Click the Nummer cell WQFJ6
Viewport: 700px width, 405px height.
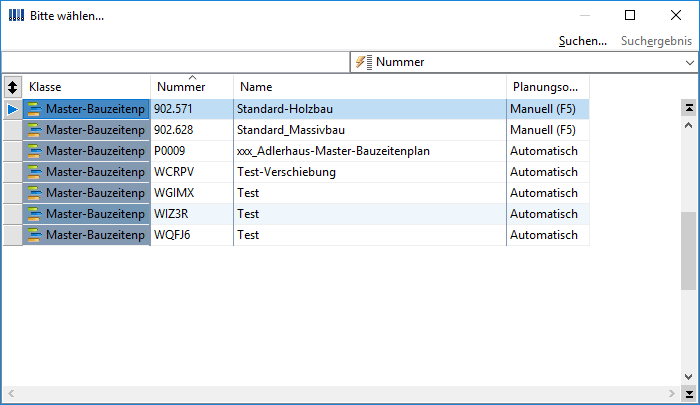(192, 235)
